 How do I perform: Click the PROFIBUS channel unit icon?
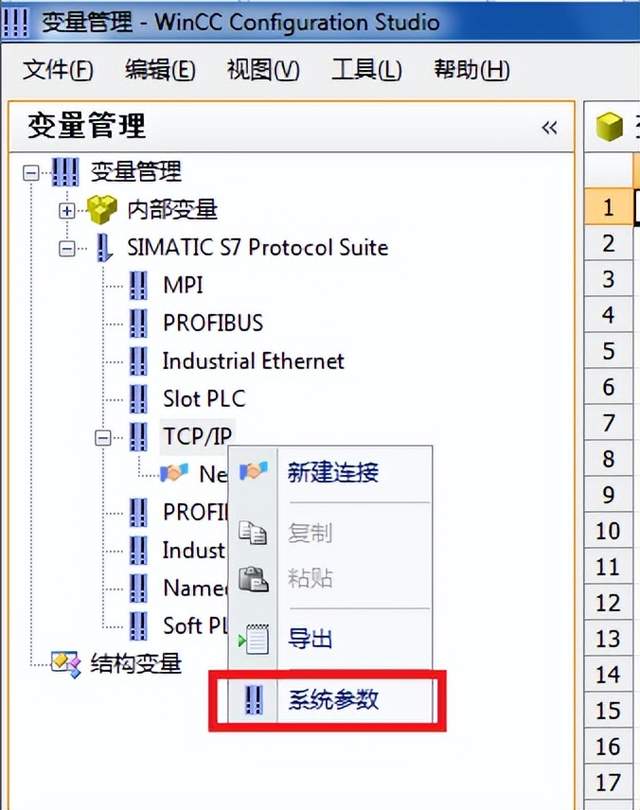pos(139,323)
